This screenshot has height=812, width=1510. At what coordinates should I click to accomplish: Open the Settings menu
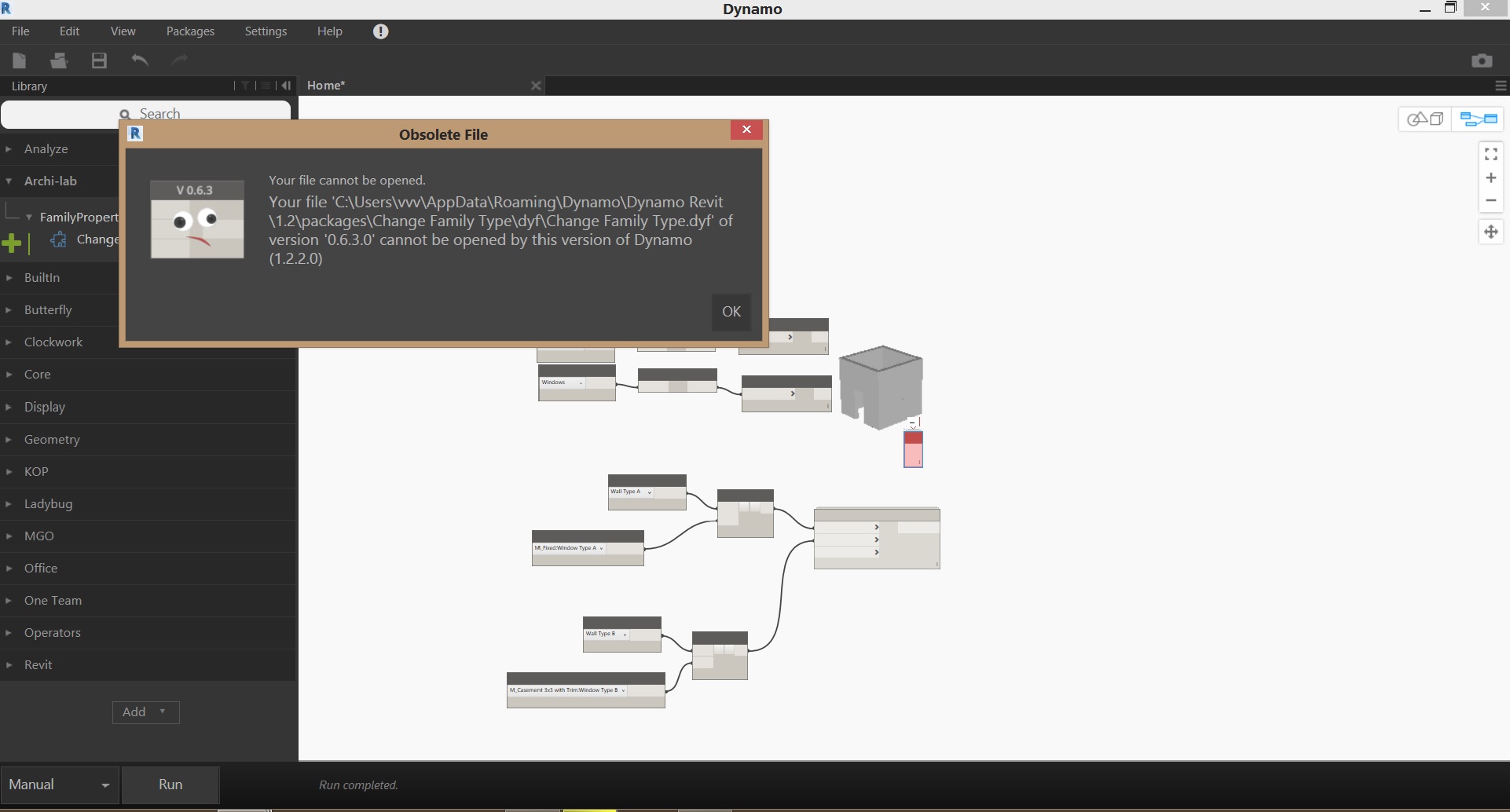point(266,31)
